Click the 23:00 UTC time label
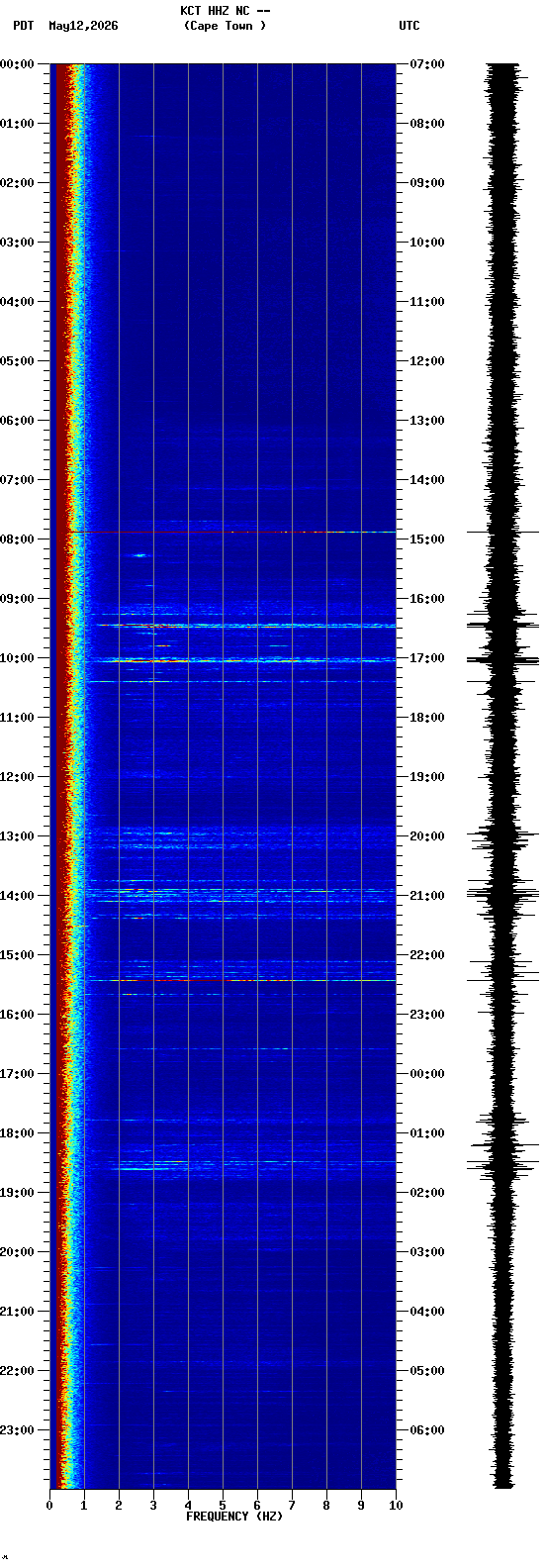Image resolution: width=546 pixels, height=1568 pixels. coord(427,1015)
